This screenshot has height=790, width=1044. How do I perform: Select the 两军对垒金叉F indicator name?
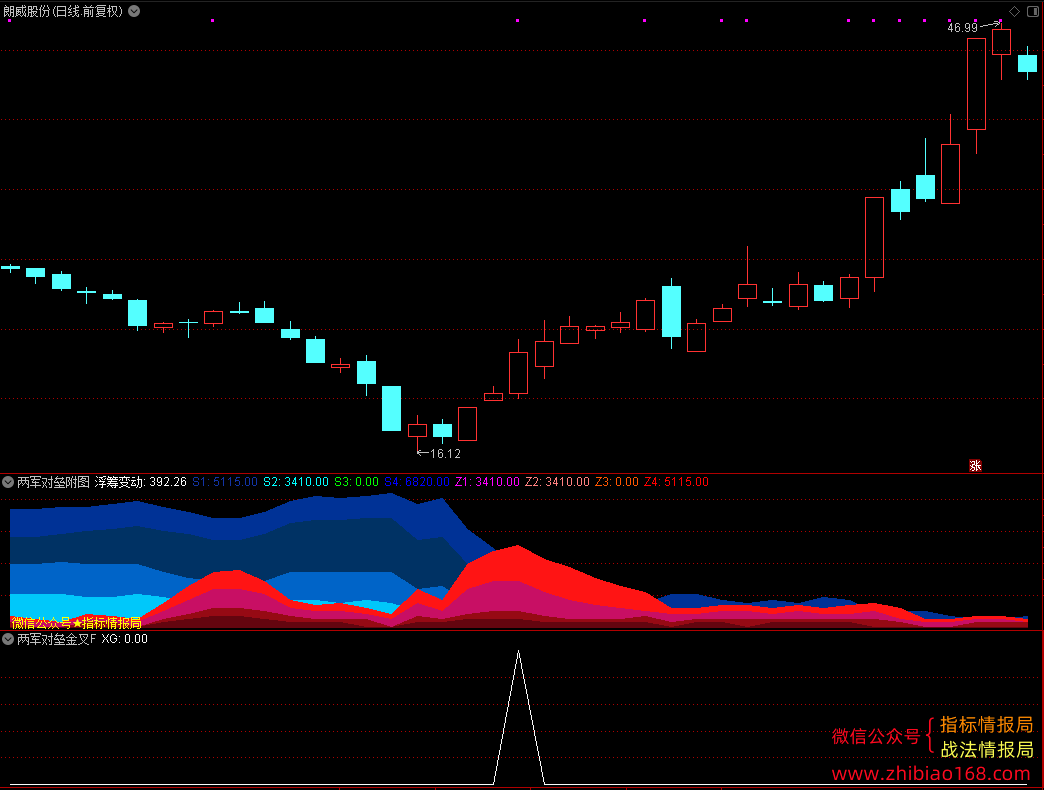point(57,639)
